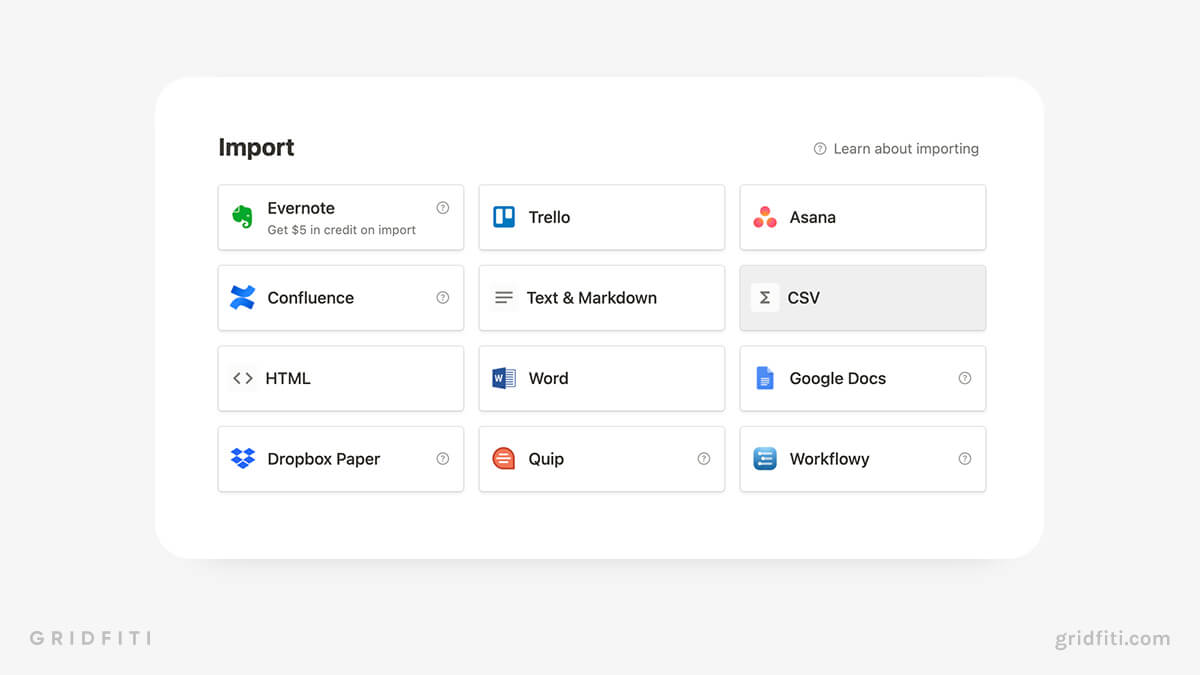Select the Quip icon

click(x=503, y=459)
